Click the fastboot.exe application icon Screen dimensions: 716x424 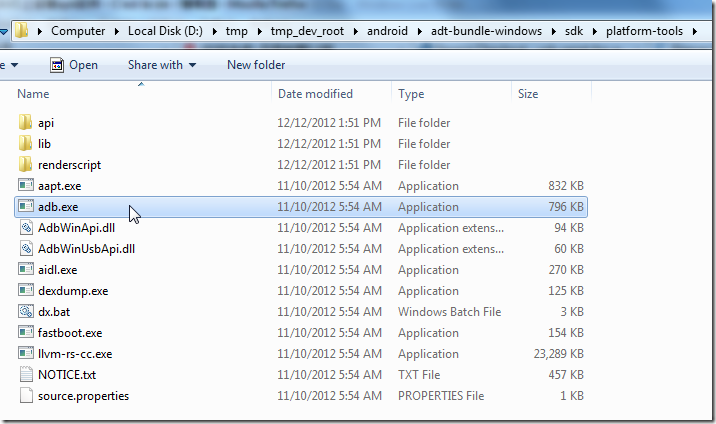(x=26, y=333)
